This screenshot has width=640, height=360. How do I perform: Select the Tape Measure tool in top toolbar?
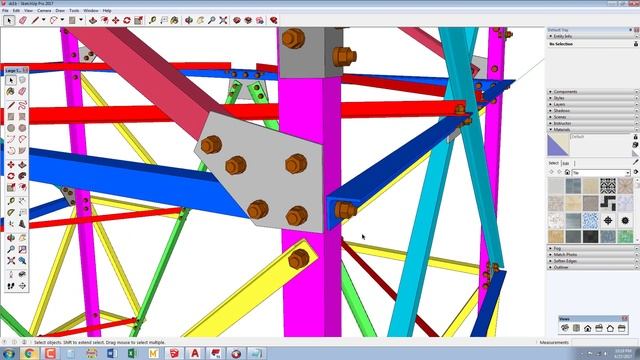152,20
